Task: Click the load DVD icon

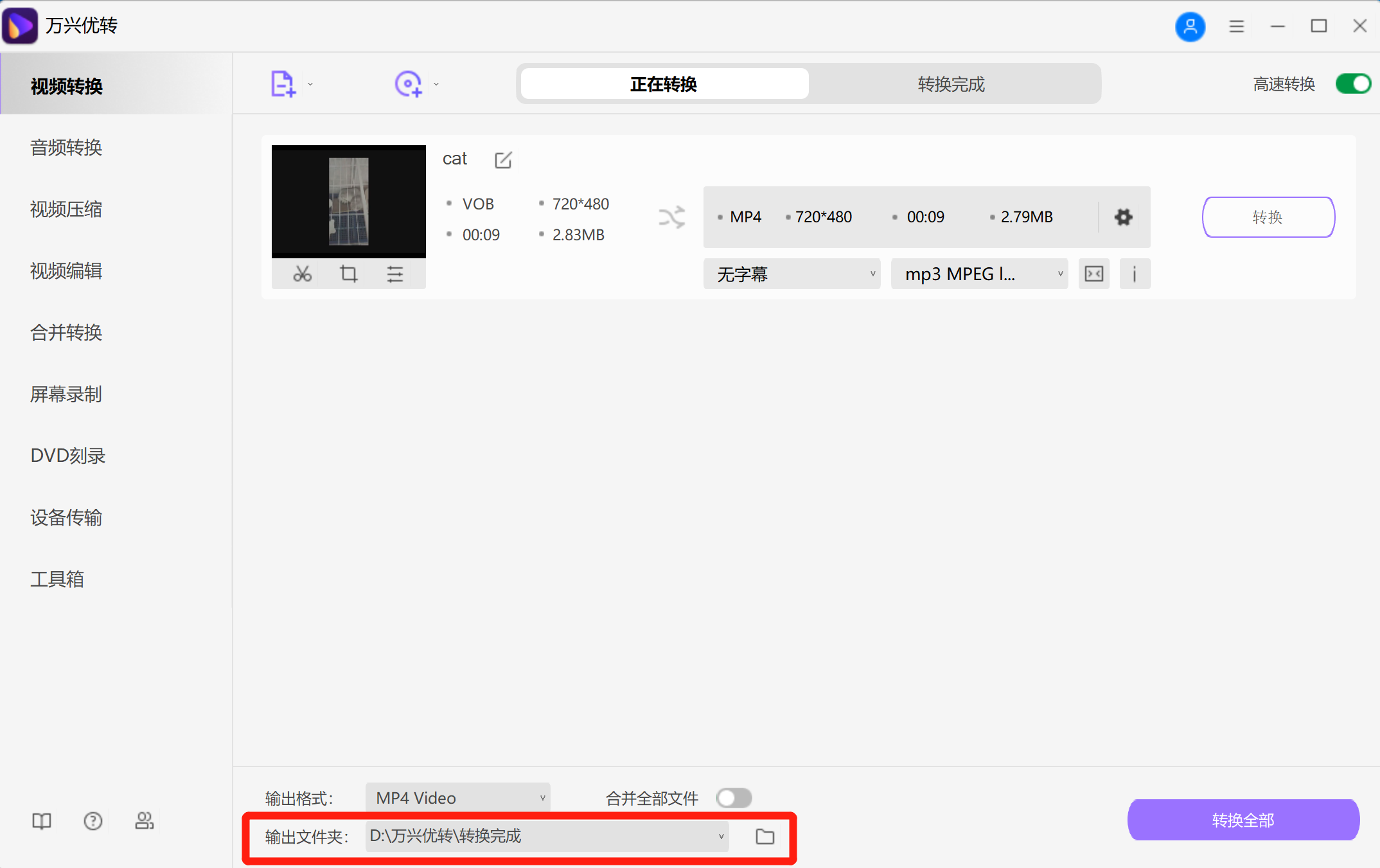Action: tap(407, 83)
